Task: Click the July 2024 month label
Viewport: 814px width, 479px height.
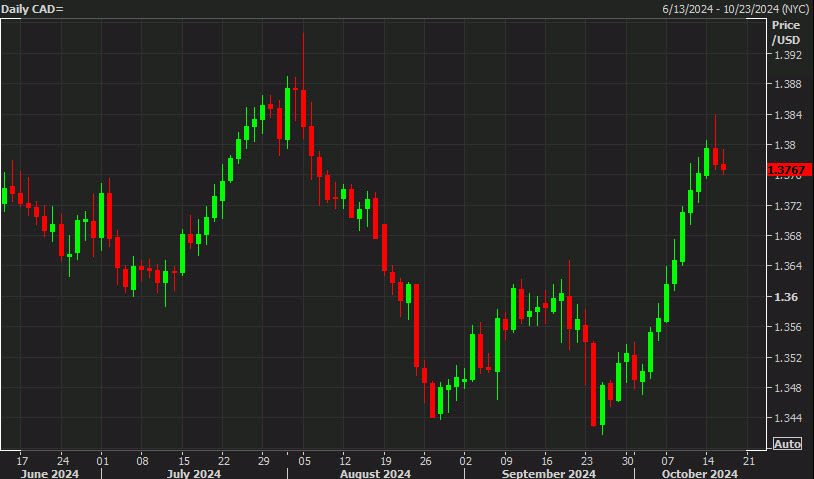Action: [x=193, y=473]
